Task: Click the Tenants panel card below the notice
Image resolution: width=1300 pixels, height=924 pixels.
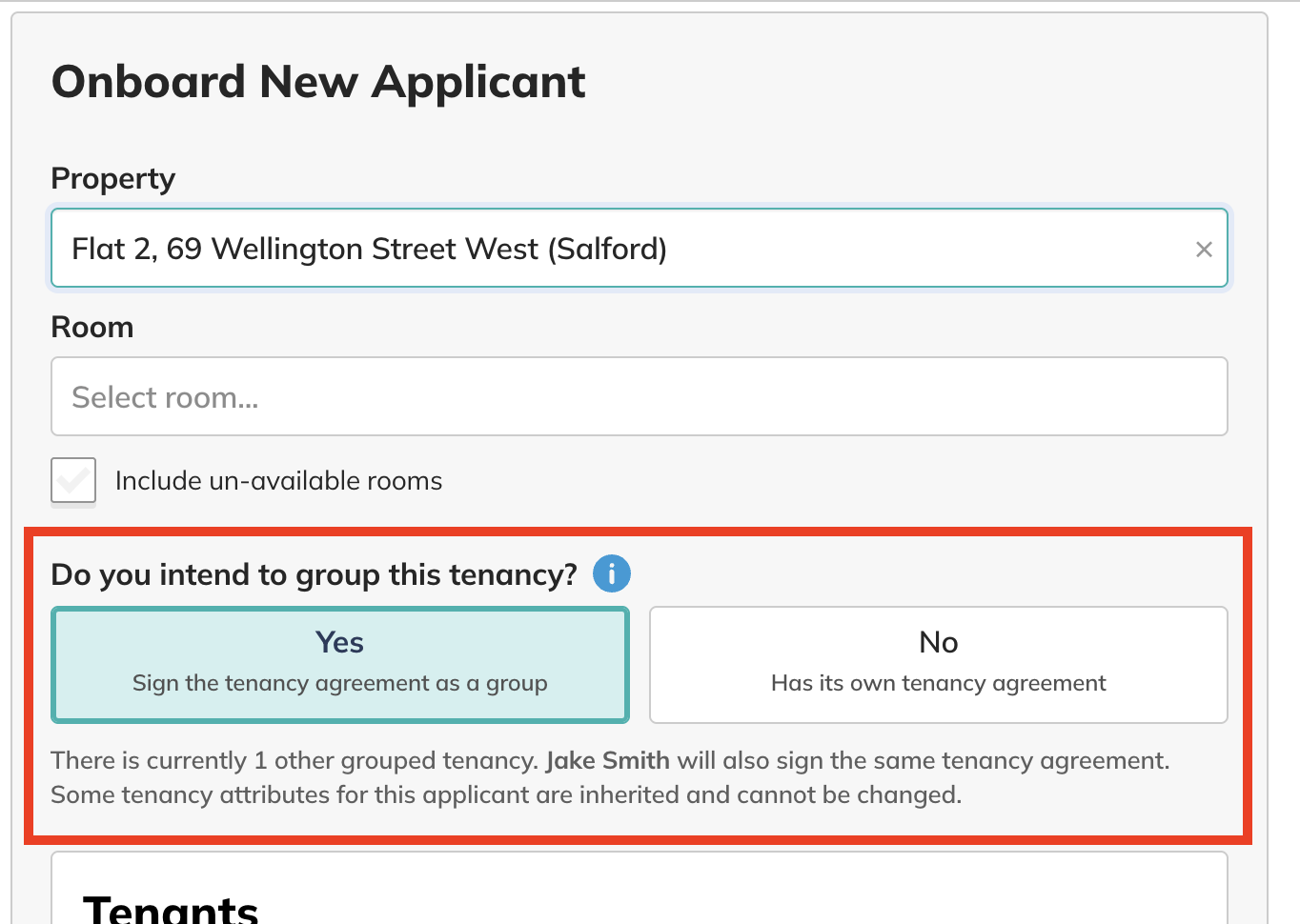Action: [x=640, y=888]
